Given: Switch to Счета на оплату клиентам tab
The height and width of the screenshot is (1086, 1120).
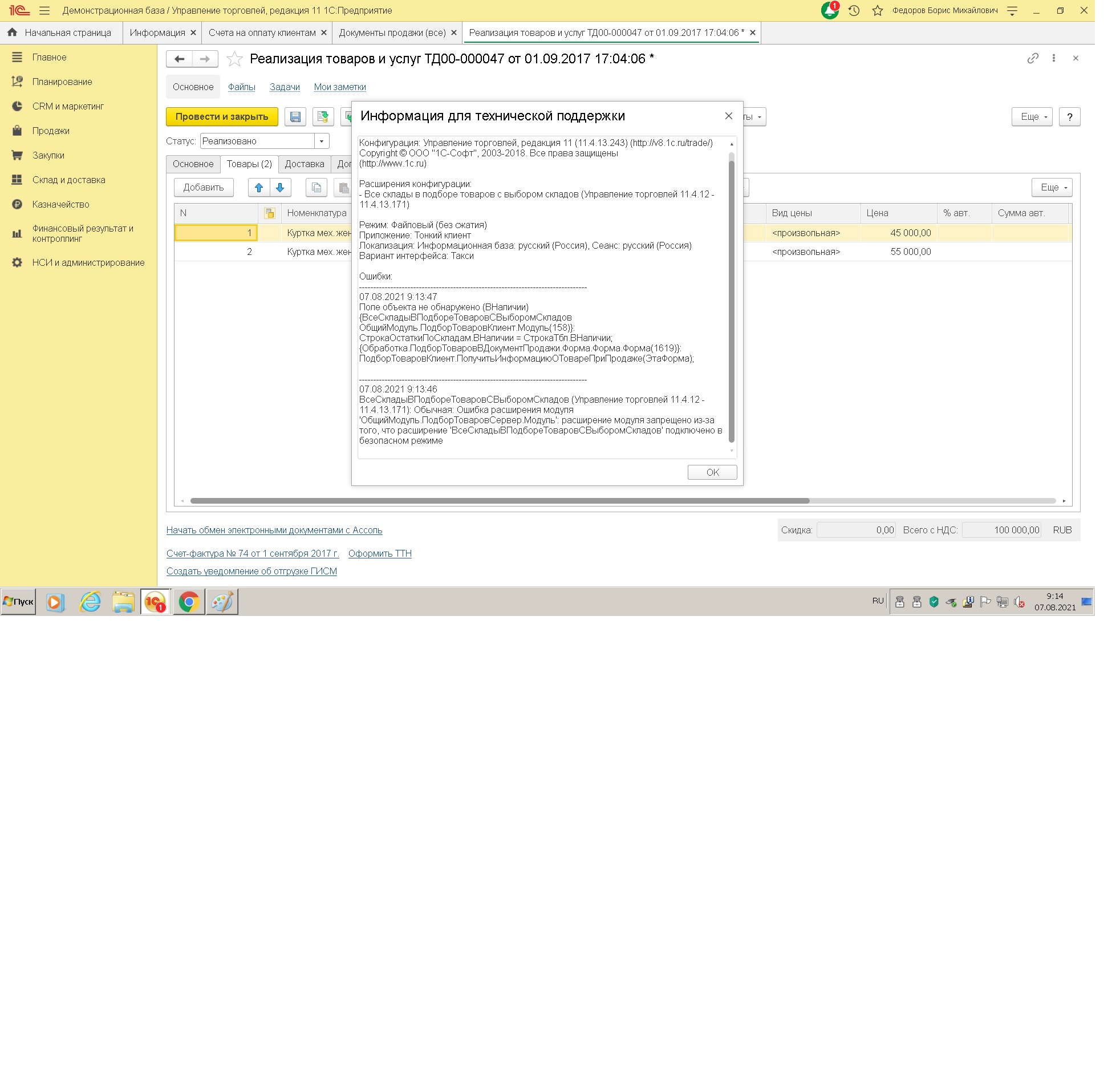Looking at the screenshot, I should click(x=262, y=33).
